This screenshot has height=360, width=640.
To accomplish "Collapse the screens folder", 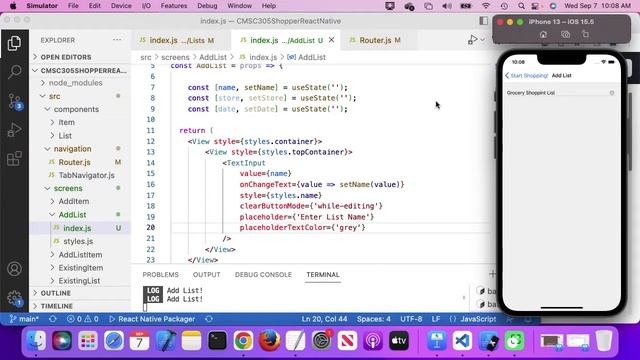I will click(x=68, y=189).
